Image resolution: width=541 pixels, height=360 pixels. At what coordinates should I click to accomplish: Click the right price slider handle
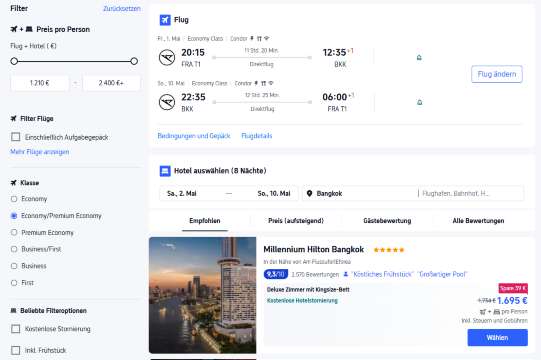tap(134, 61)
